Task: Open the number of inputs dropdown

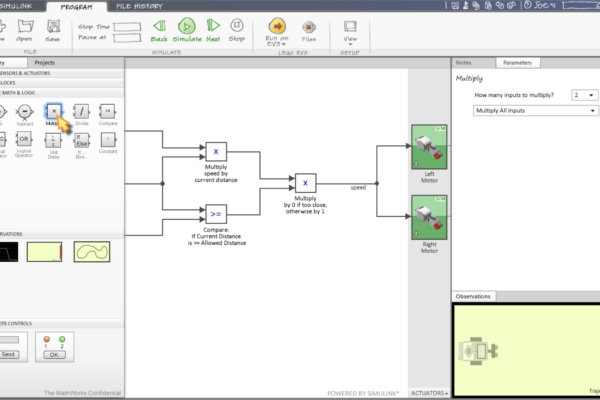Action: [584, 94]
